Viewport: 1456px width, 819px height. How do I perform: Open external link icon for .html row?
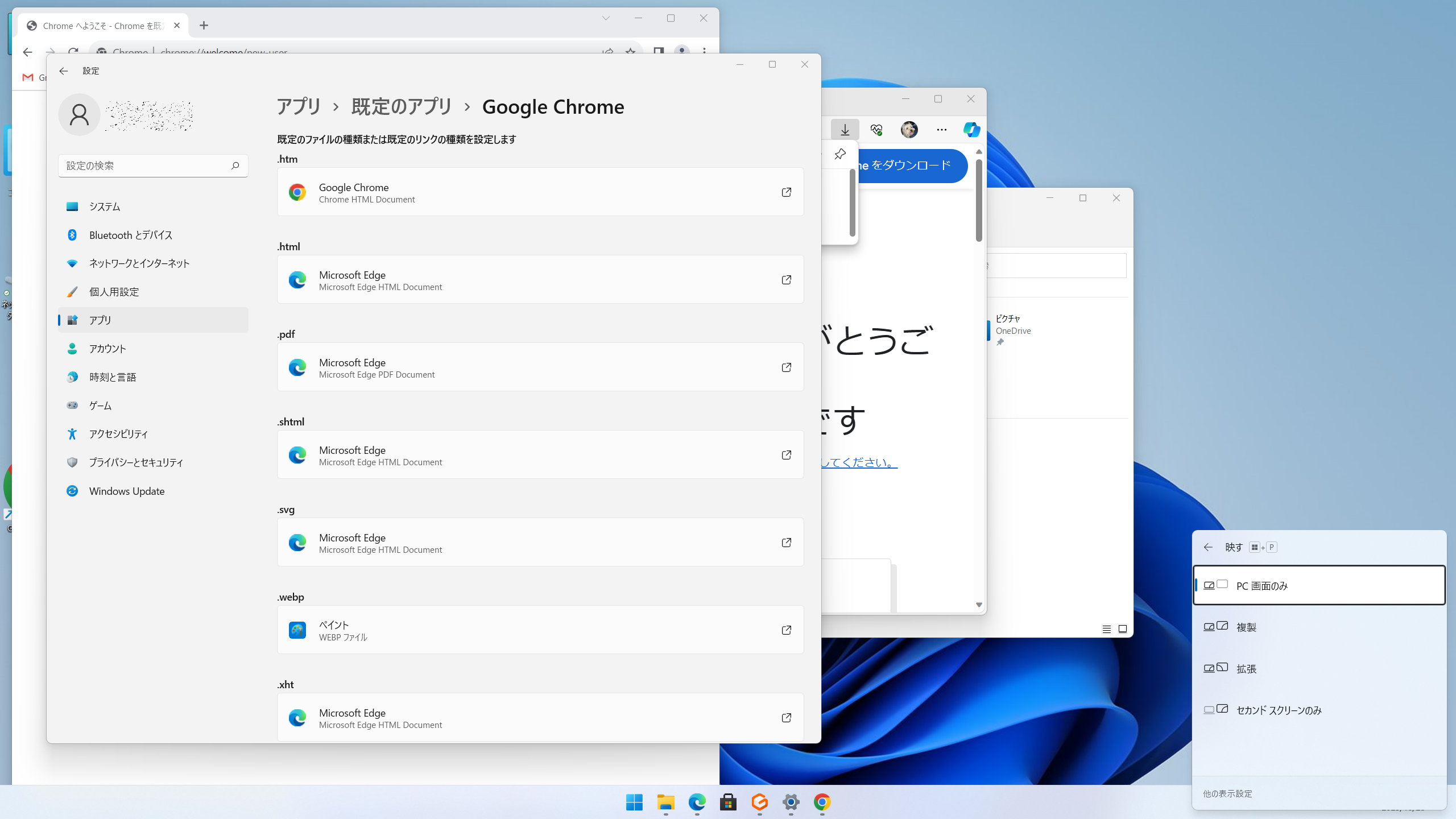click(x=786, y=280)
